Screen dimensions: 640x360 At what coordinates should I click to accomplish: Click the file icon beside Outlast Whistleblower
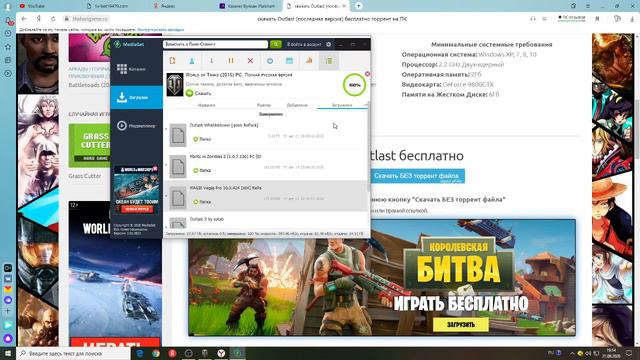178,135
